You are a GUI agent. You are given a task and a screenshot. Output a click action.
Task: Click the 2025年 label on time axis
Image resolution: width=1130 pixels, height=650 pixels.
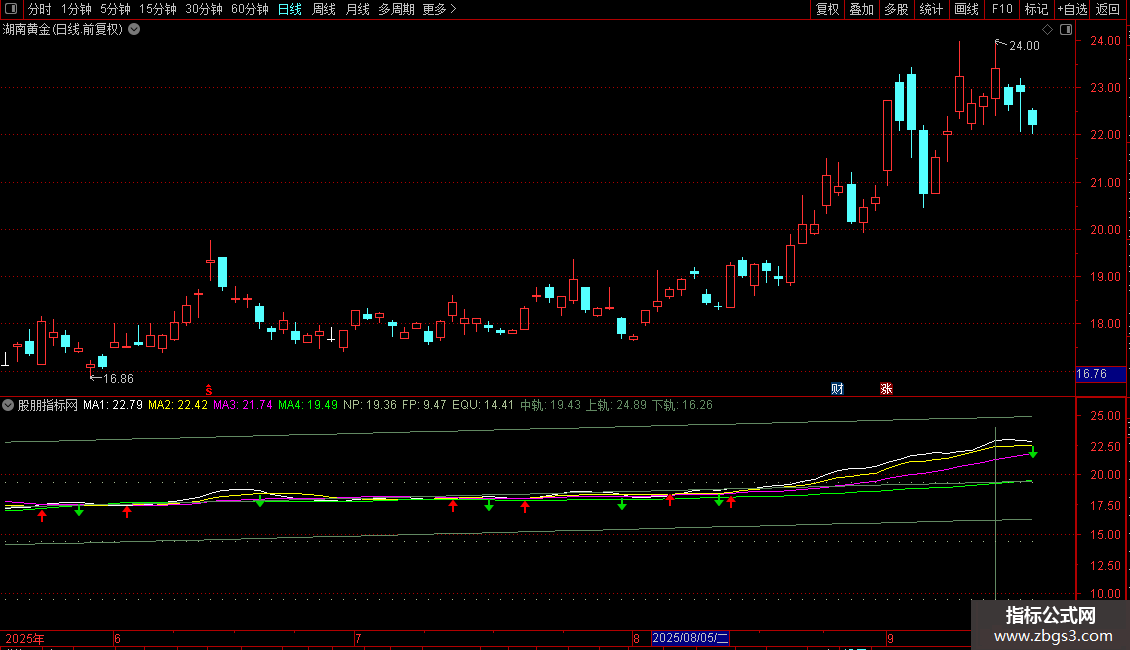[25, 638]
